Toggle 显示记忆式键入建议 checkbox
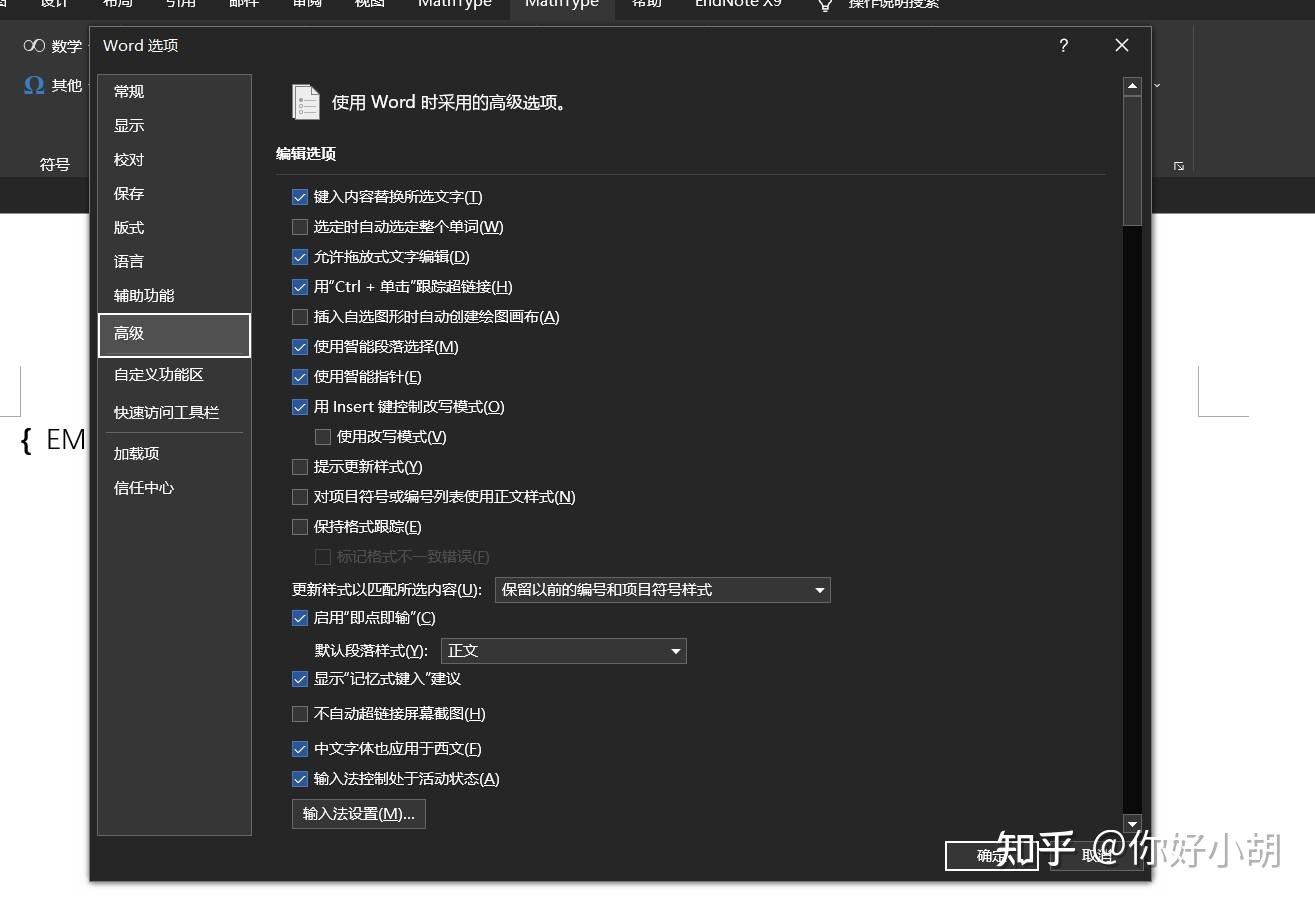1315x905 pixels. (300, 679)
